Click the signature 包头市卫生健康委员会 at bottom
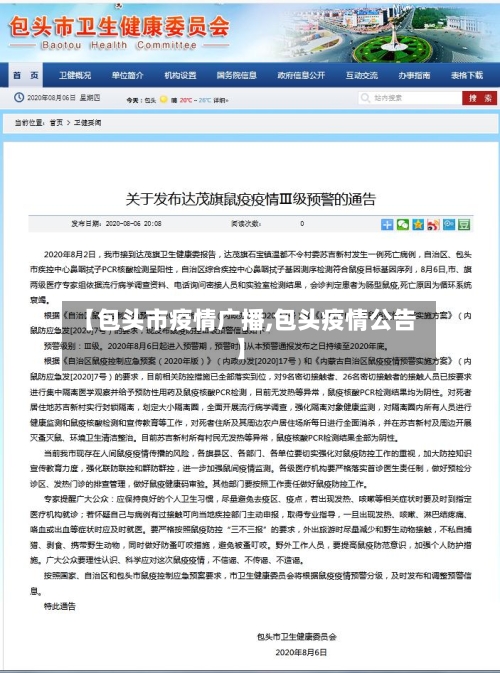 coord(297,637)
